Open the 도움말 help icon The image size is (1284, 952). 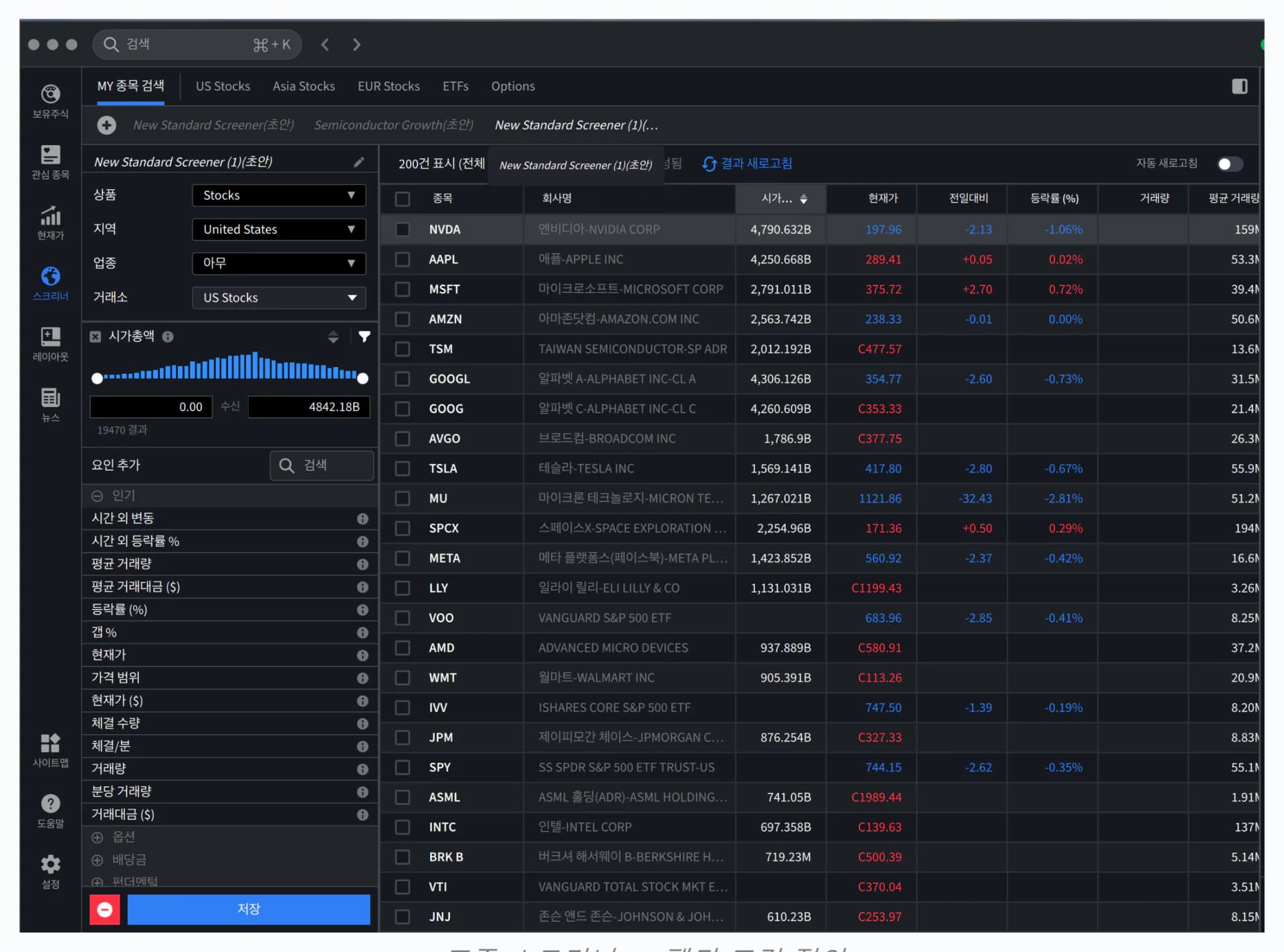tap(50, 811)
